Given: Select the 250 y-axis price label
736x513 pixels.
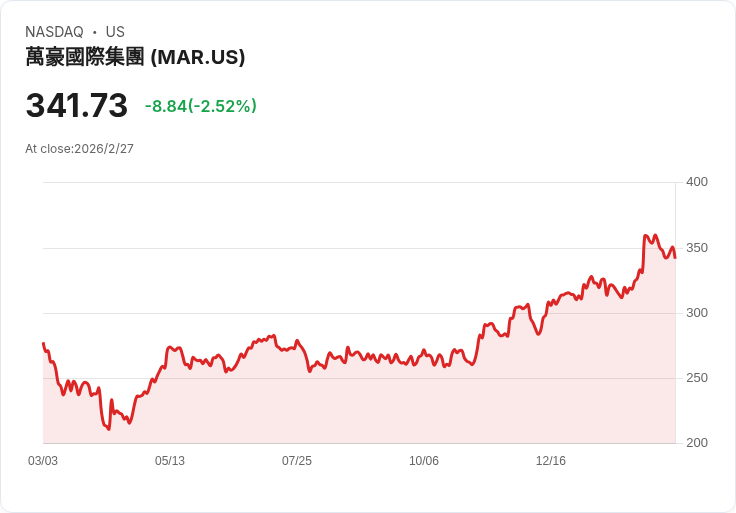Looking at the screenshot, I should (x=697, y=378).
